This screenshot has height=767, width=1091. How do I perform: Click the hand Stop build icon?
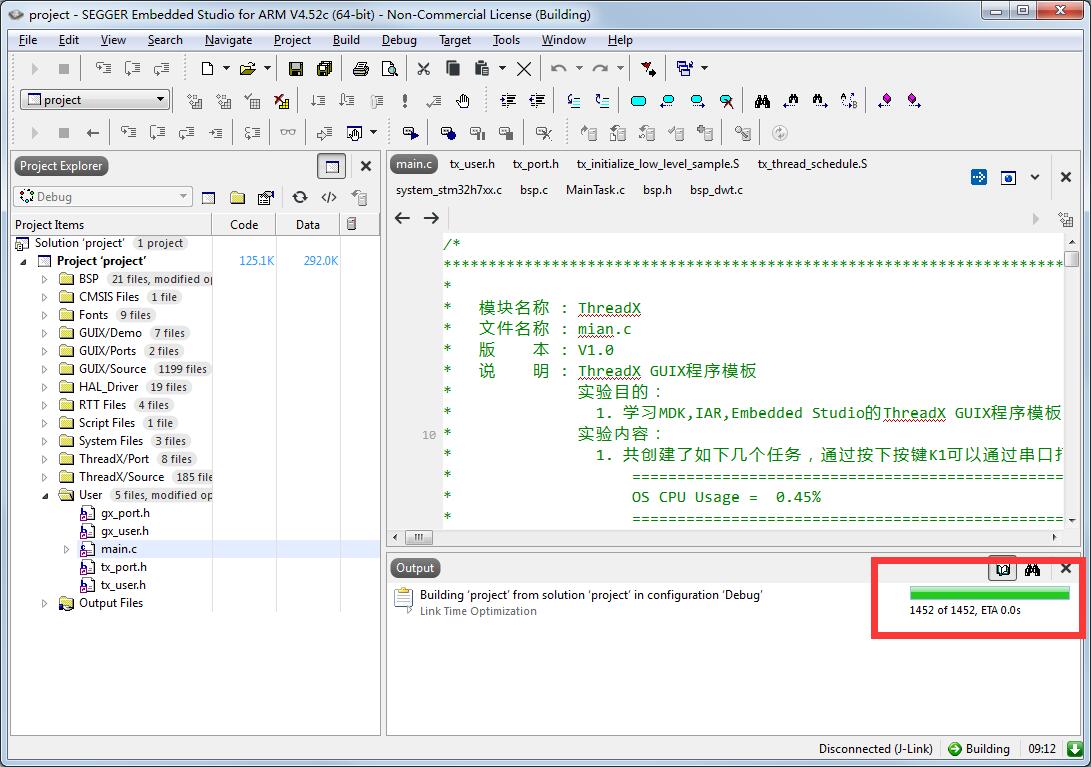[463, 101]
